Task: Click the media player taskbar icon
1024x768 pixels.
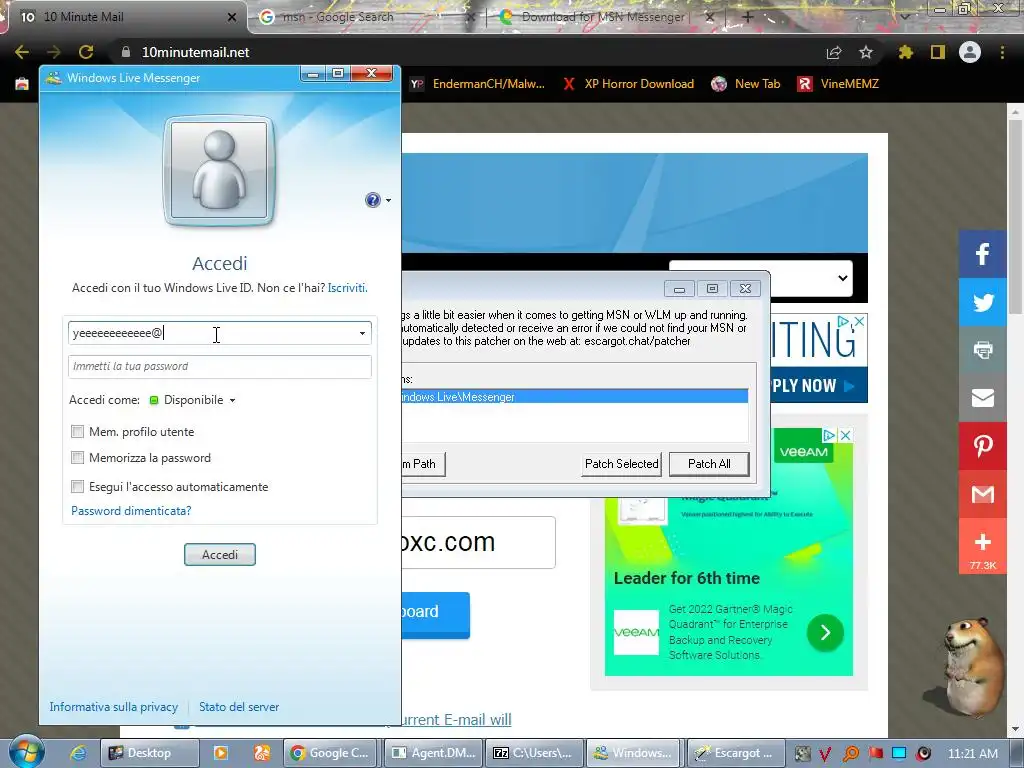Action: 221,753
